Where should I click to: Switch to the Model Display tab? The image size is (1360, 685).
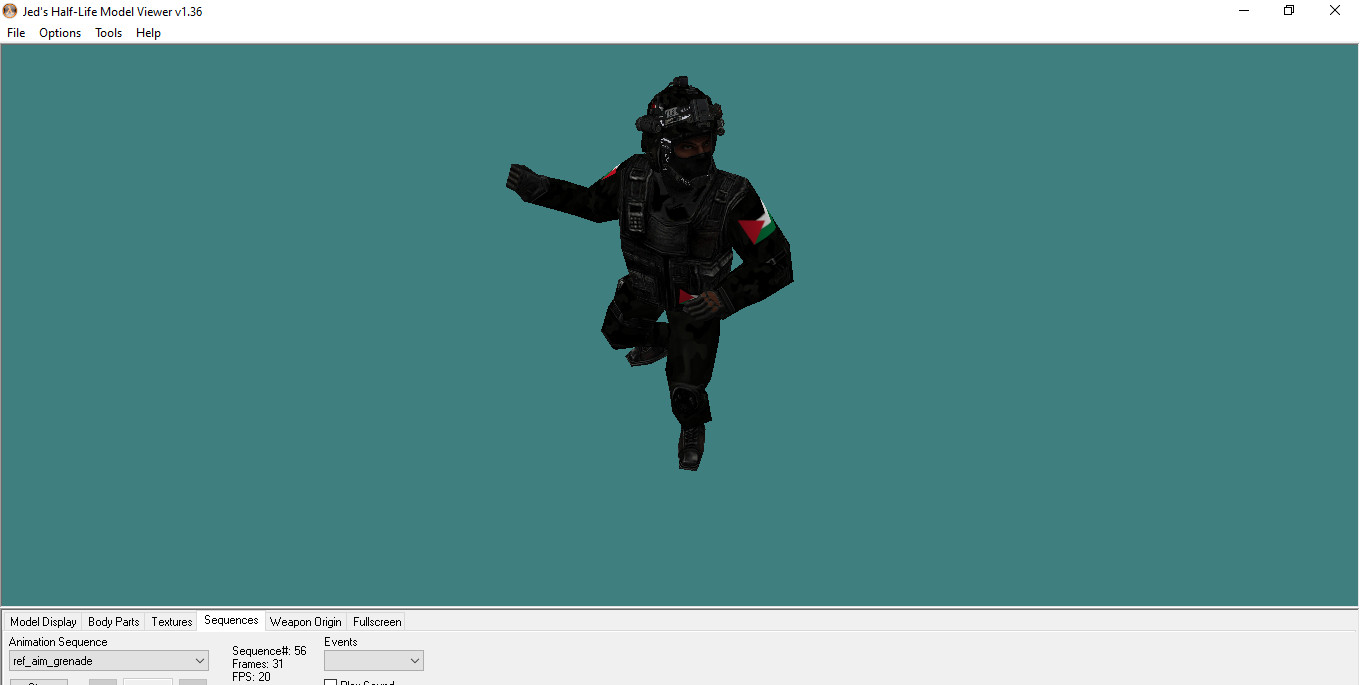pos(43,621)
